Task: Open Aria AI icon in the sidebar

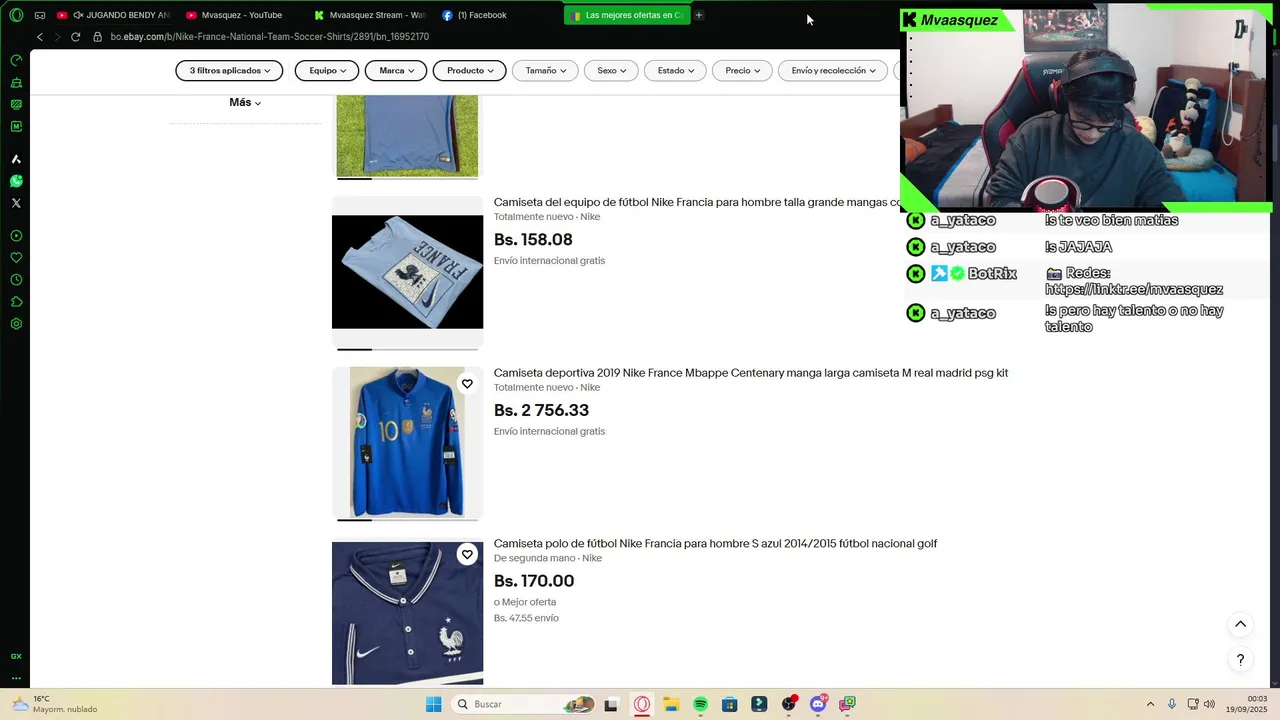Action: coord(16,159)
